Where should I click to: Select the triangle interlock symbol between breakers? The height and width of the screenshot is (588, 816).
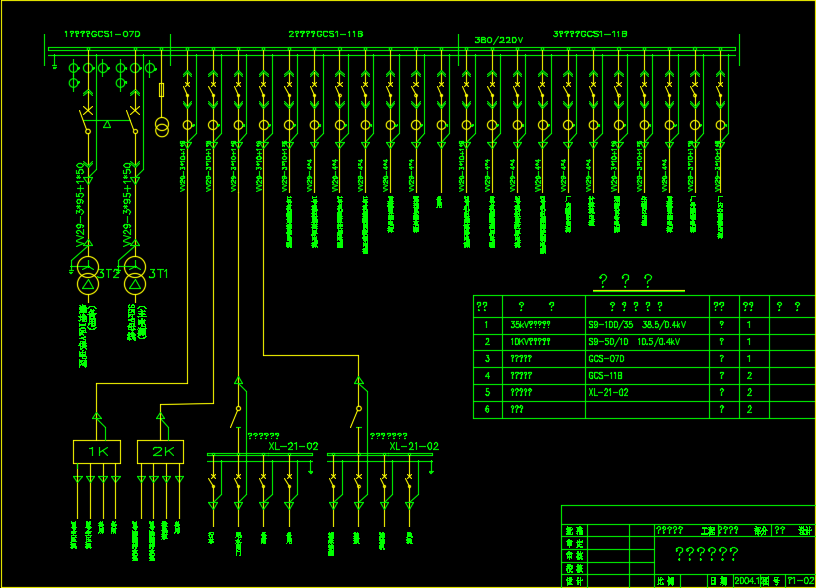[x=108, y=128]
